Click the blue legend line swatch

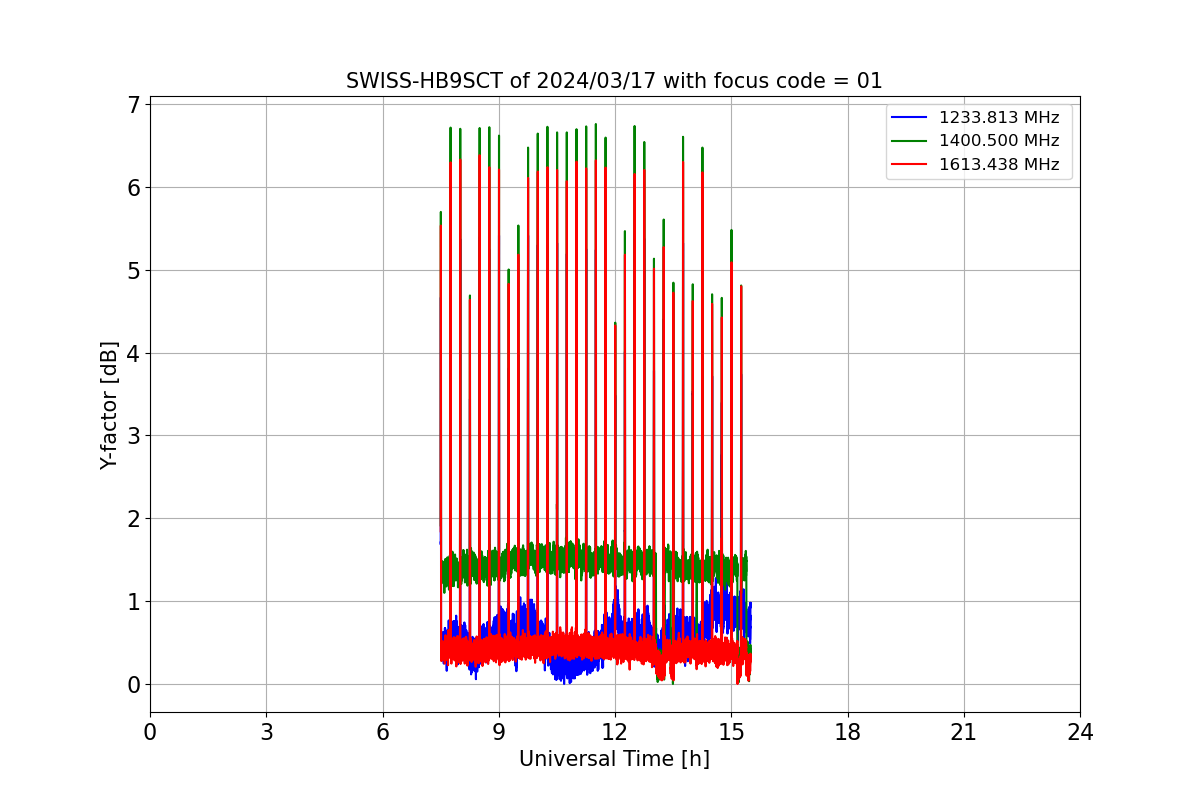[x=911, y=118]
